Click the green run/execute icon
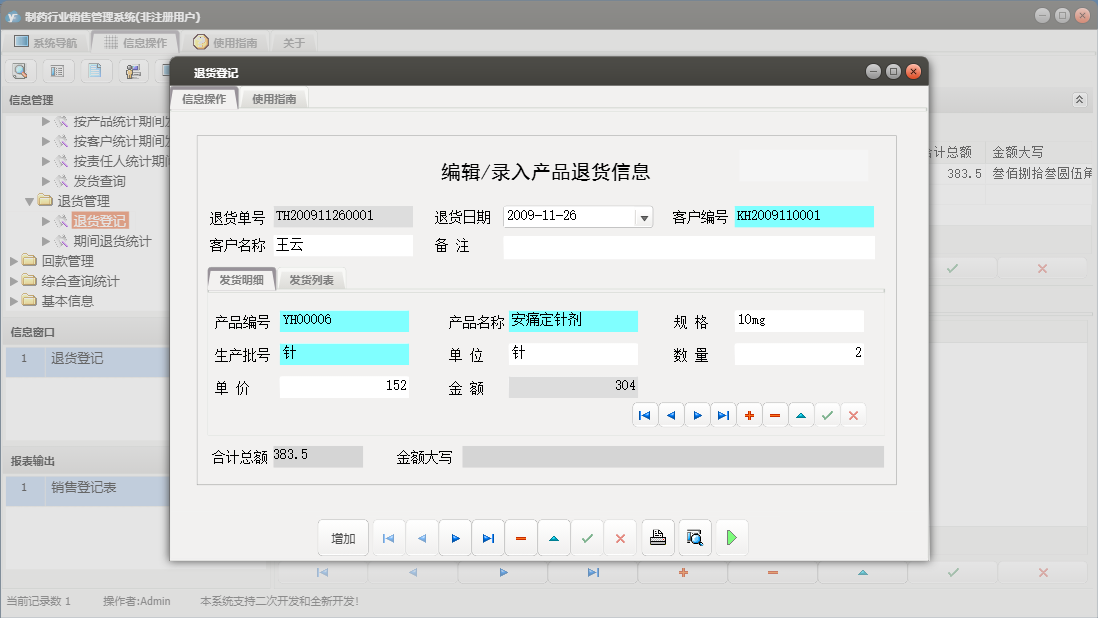 pos(731,537)
